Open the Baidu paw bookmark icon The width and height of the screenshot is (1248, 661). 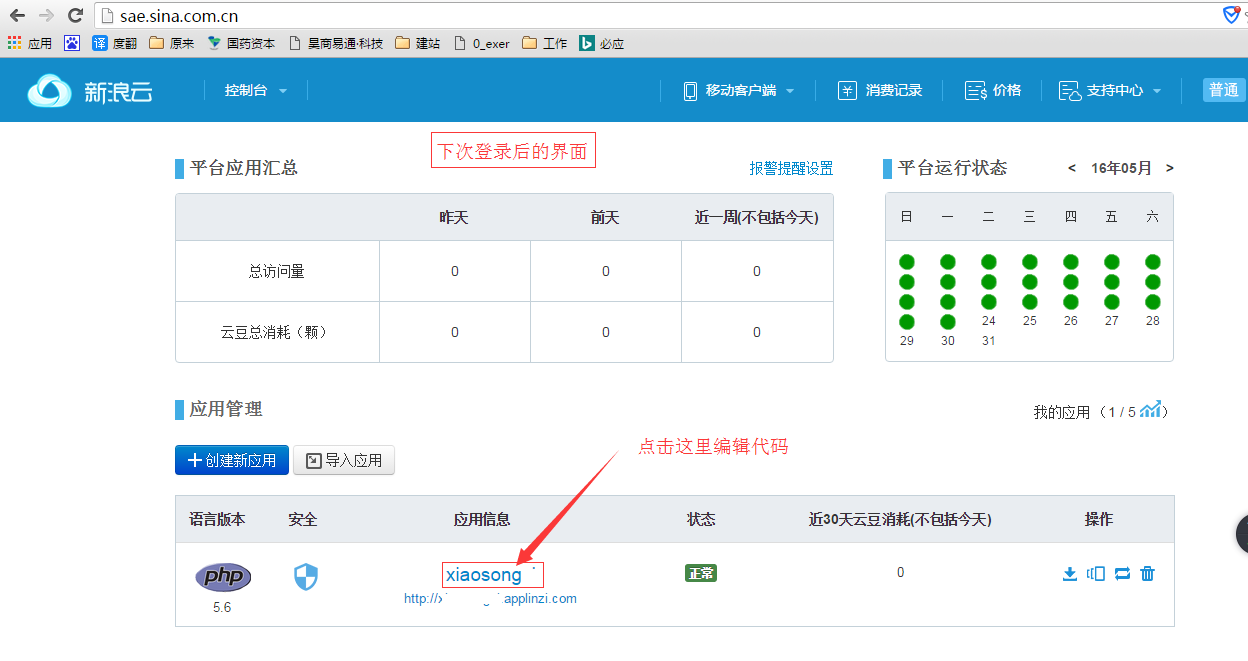click(72, 43)
